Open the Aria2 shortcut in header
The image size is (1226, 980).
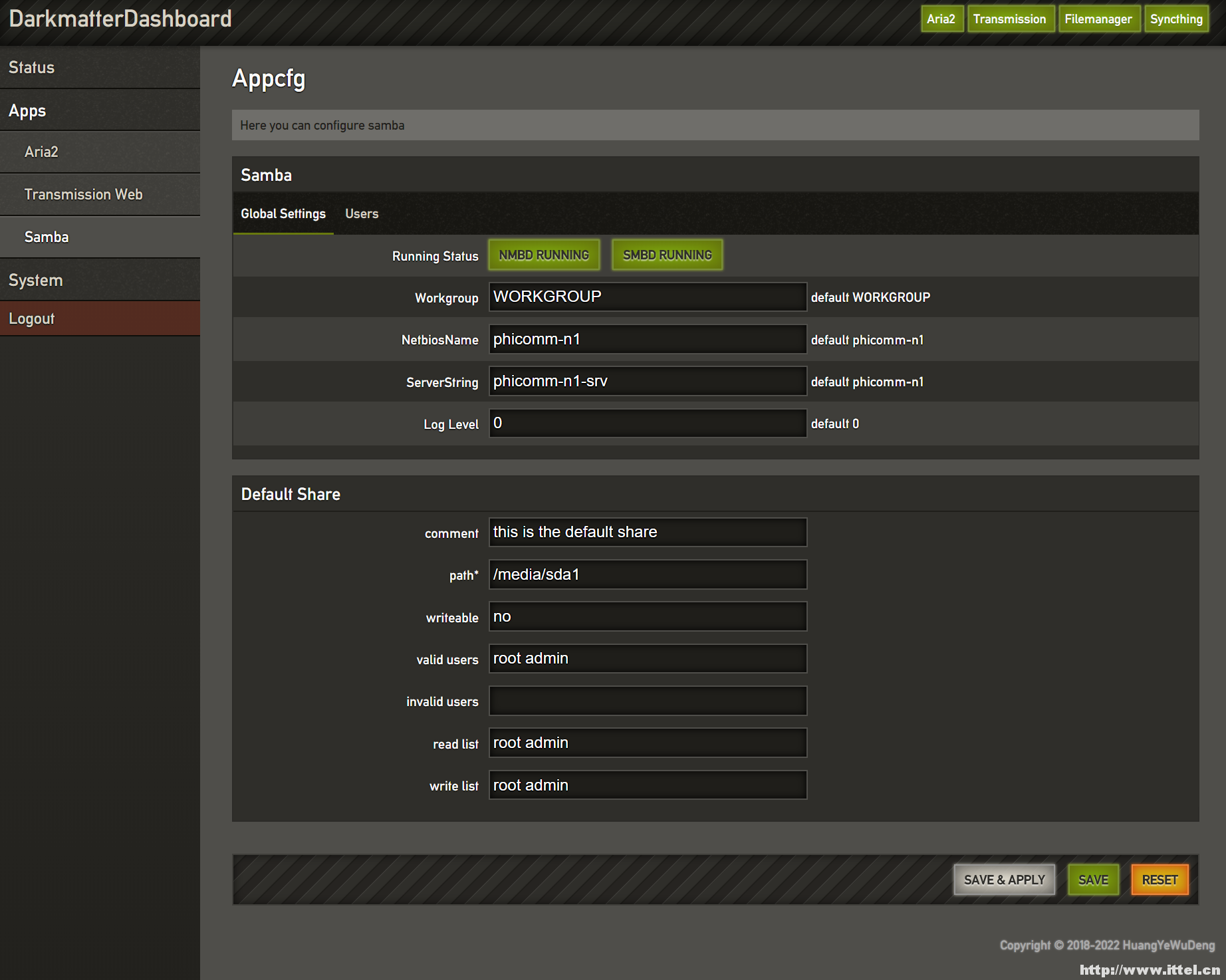point(941,19)
